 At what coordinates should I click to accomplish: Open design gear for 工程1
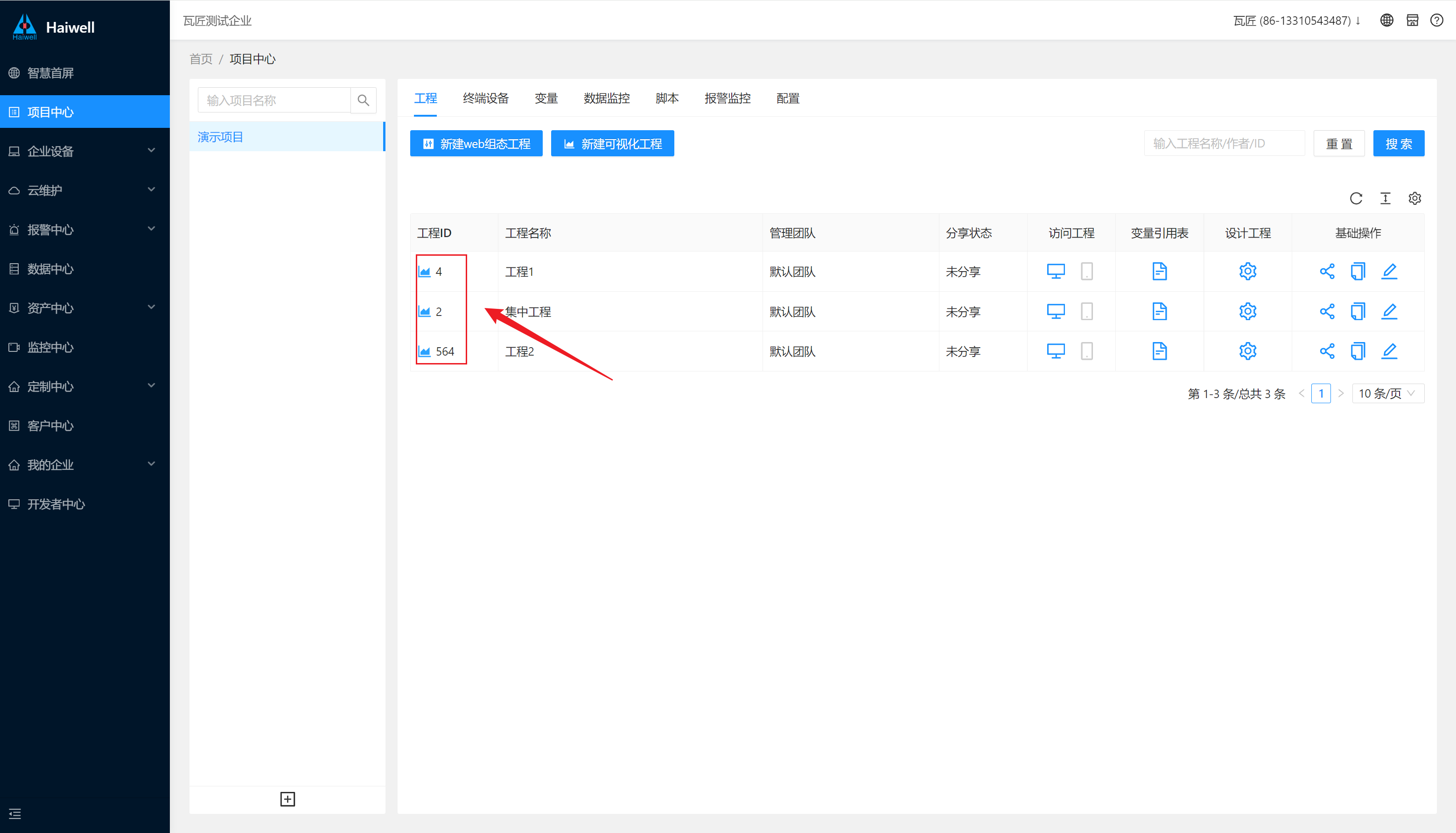click(1248, 271)
